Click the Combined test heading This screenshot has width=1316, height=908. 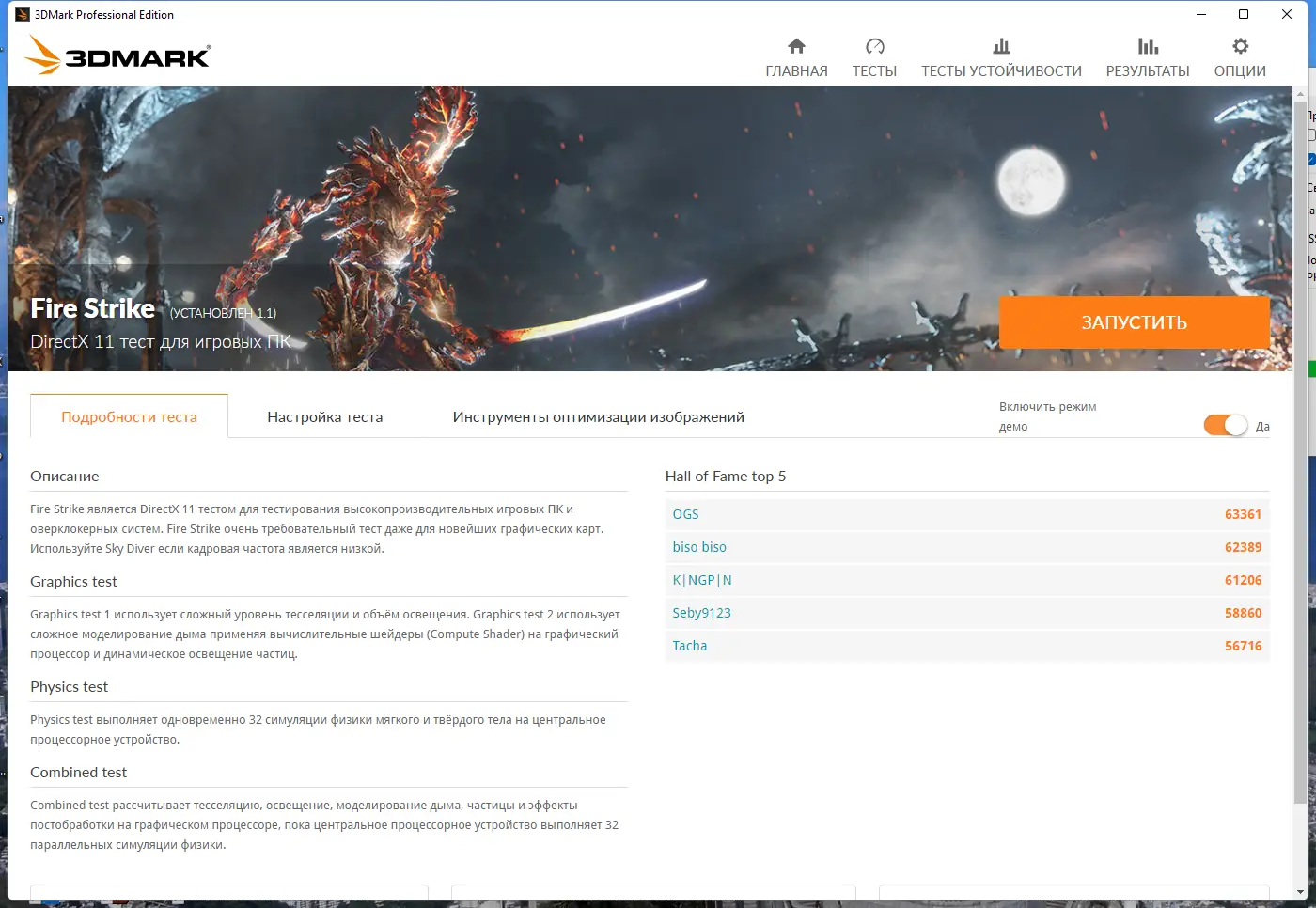[x=78, y=772]
